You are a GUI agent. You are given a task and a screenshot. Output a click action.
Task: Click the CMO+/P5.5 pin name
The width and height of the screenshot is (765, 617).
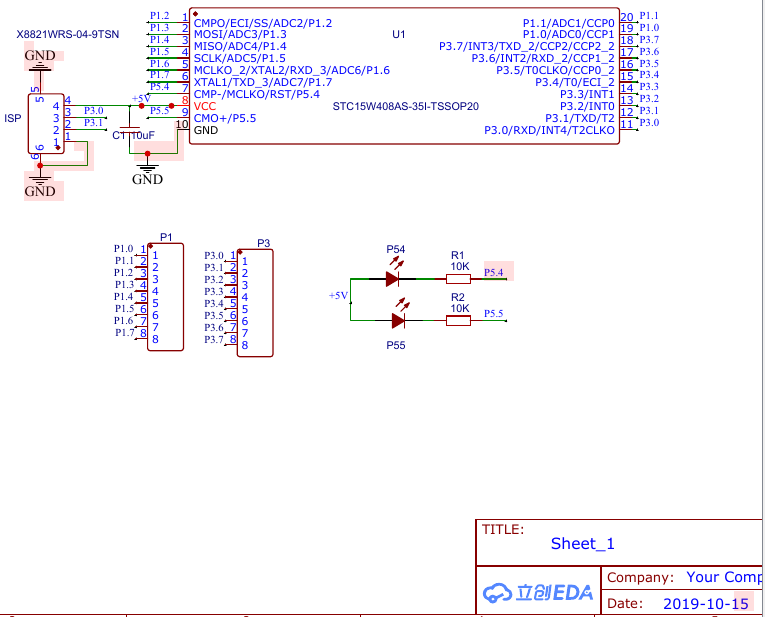pyautogui.click(x=225, y=118)
